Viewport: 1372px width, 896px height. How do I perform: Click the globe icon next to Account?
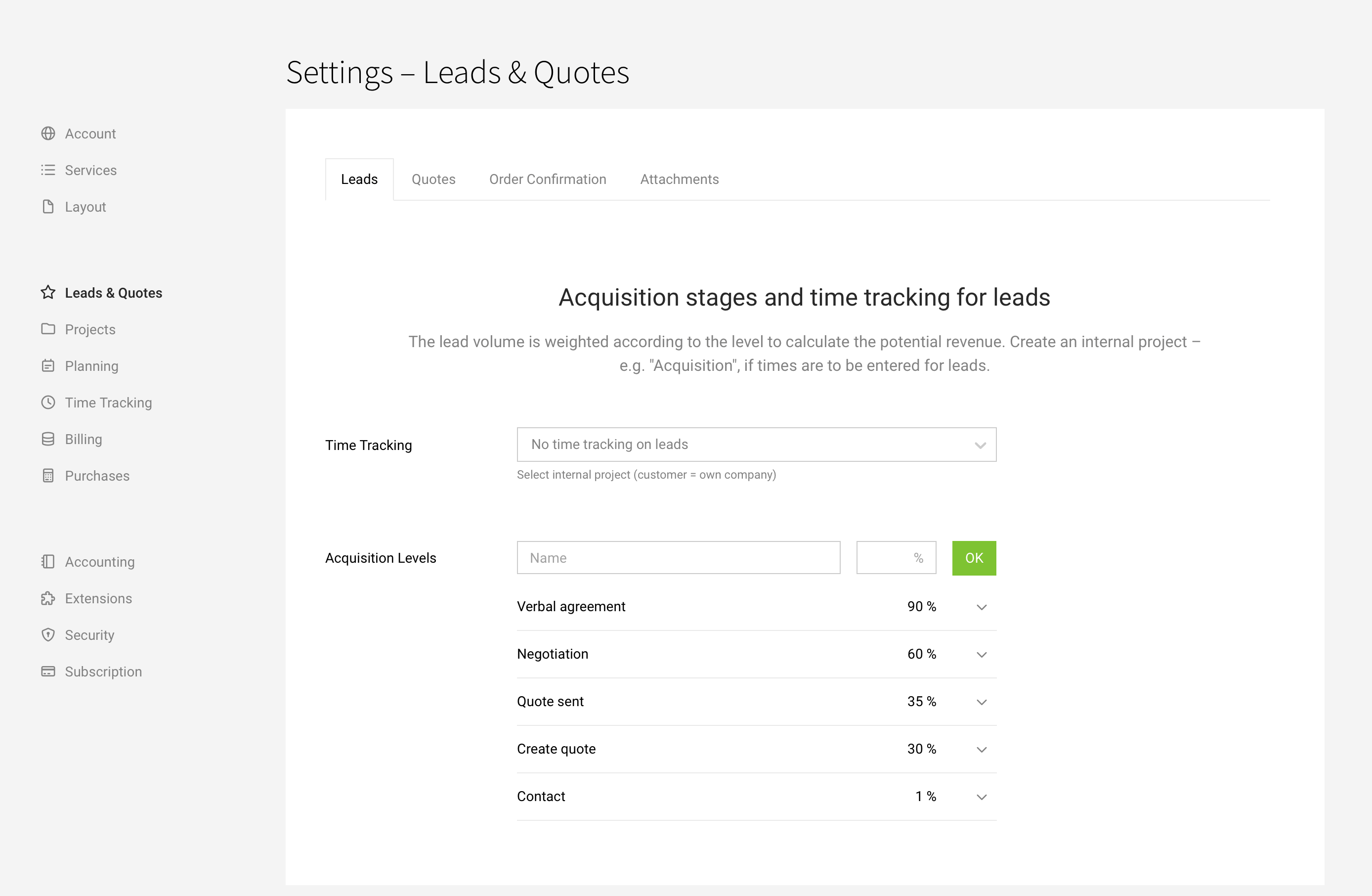(x=48, y=134)
